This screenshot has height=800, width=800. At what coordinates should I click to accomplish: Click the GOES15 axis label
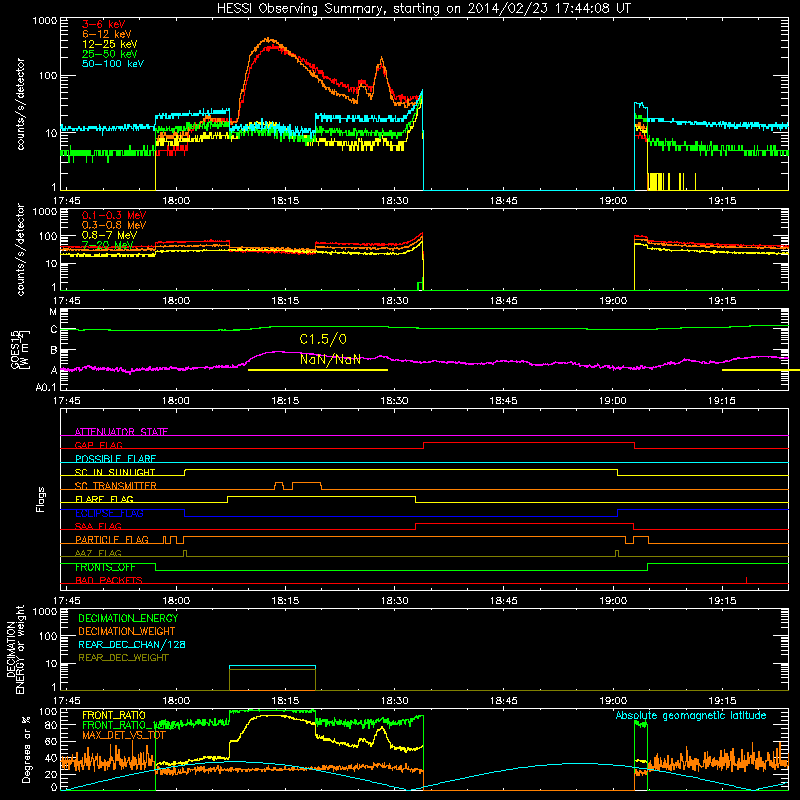coord(16,348)
